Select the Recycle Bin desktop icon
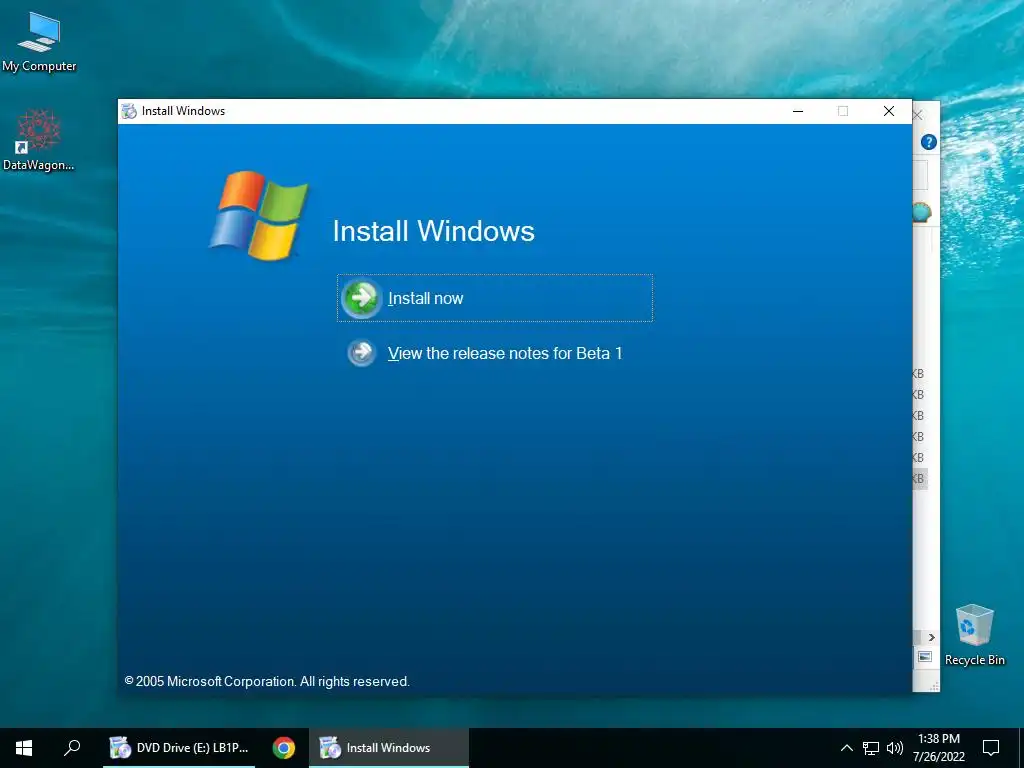The width and height of the screenshot is (1024, 768). tap(974, 635)
